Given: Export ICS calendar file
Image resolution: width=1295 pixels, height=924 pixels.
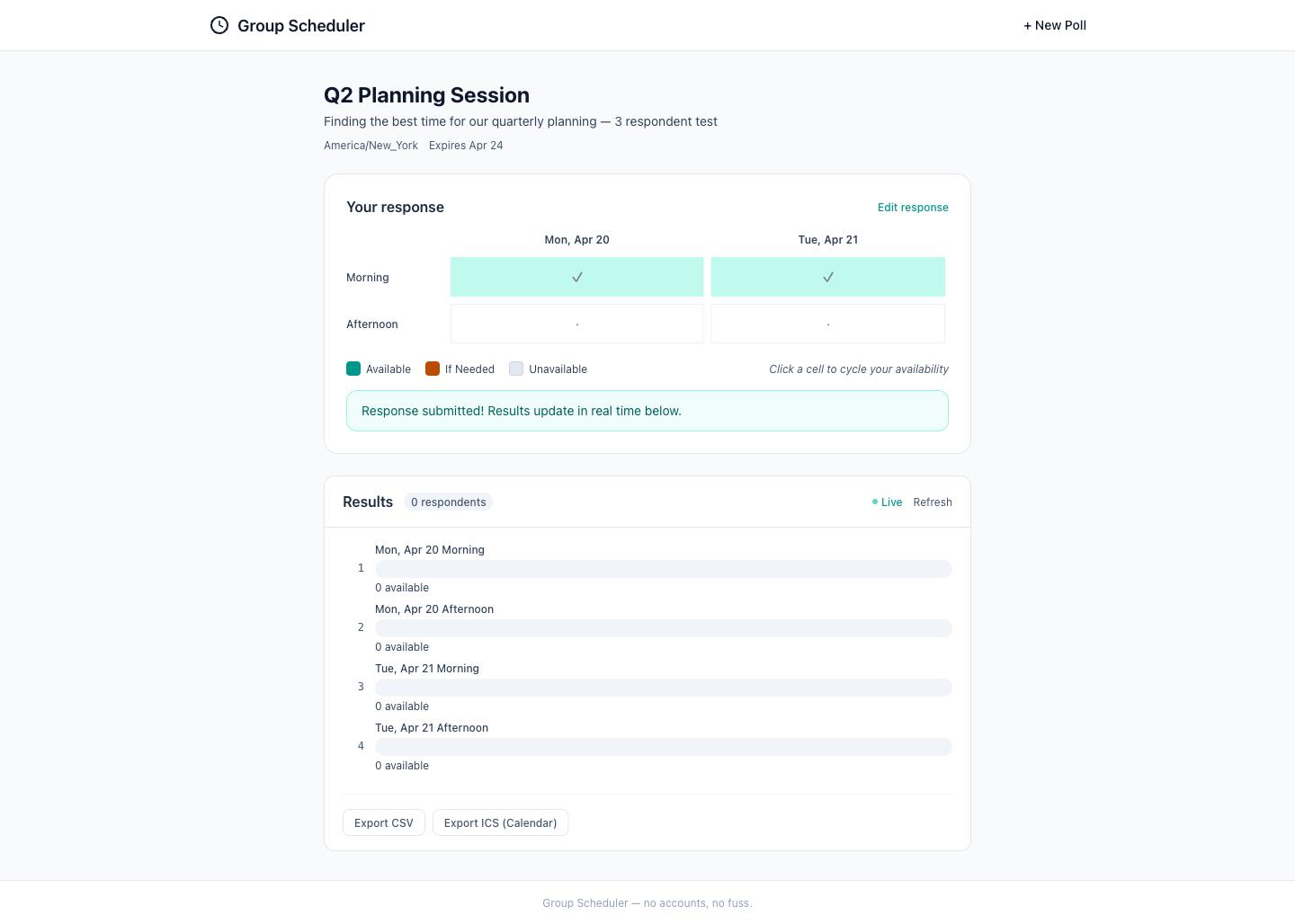Looking at the screenshot, I should [x=500, y=822].
